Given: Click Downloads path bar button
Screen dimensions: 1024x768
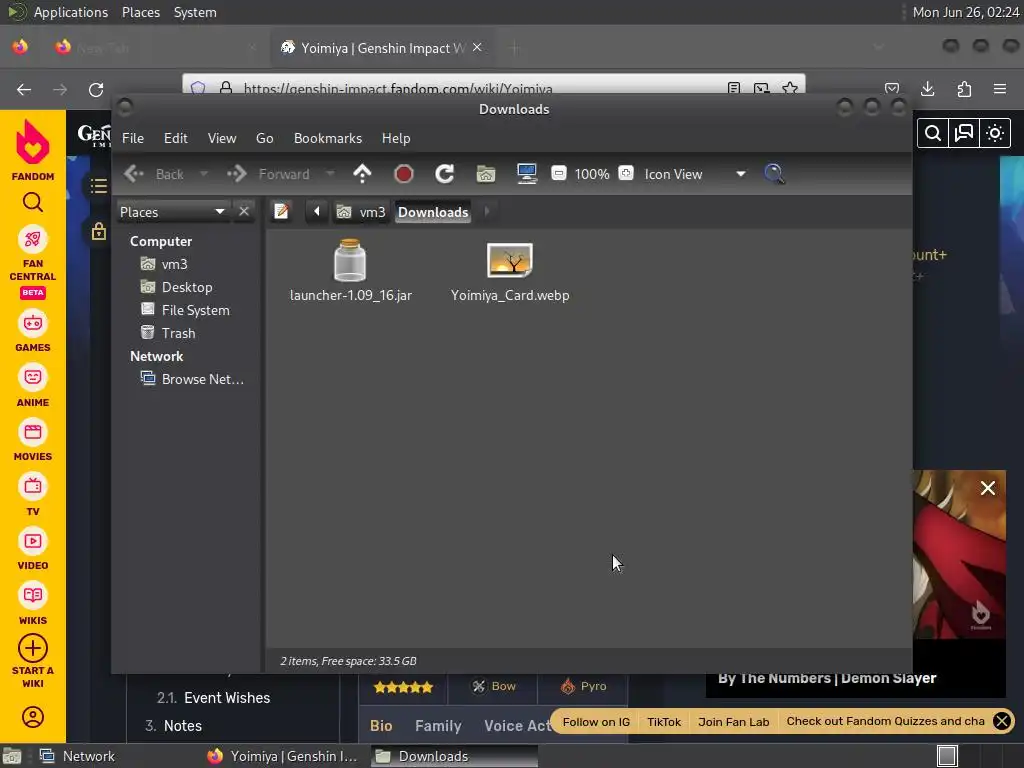Looking at the screenshot, I should [x=433, y=212].
